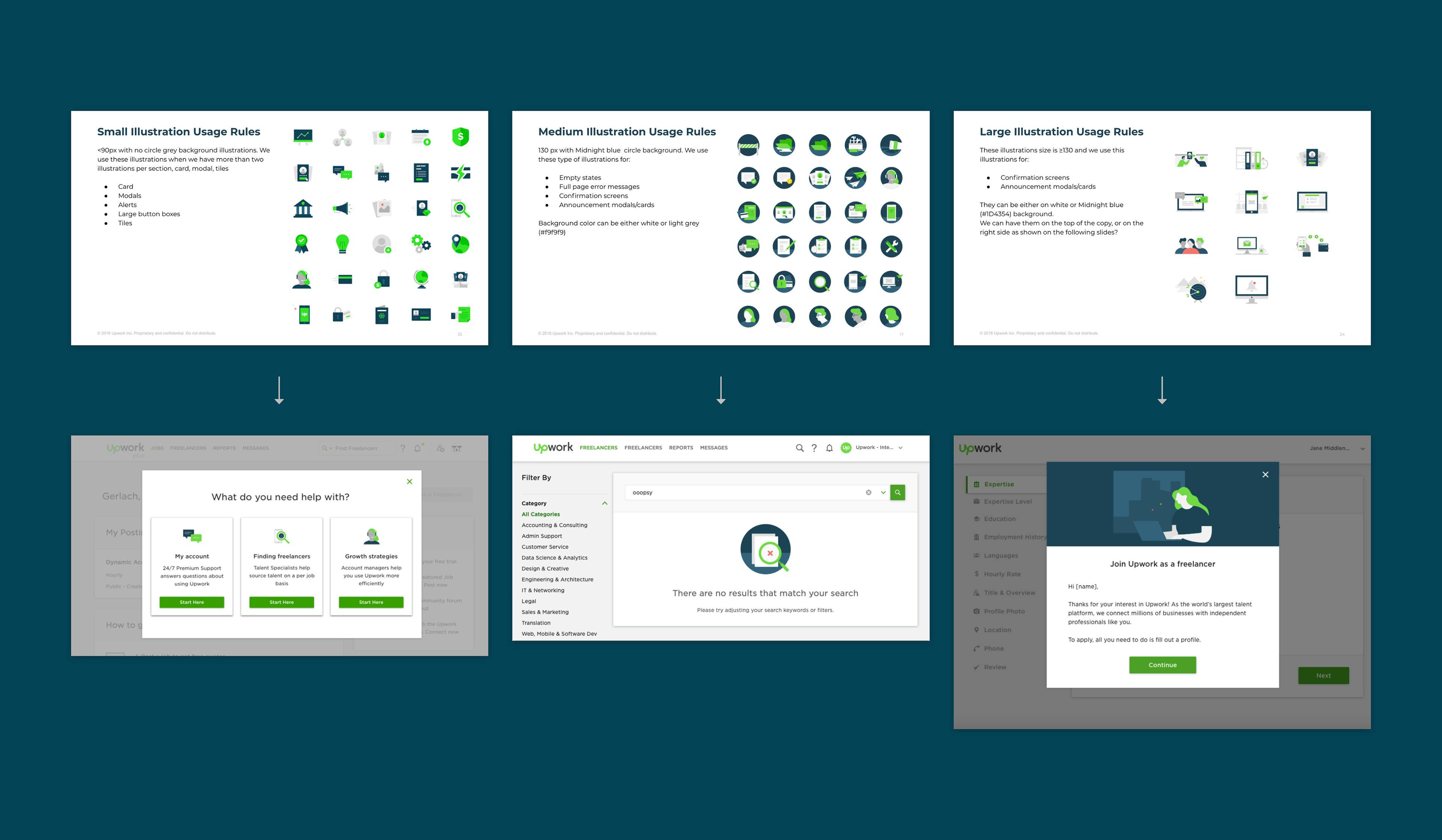
Task: Close the Join Upwork modal with the X
Action: click(1265, 474)
